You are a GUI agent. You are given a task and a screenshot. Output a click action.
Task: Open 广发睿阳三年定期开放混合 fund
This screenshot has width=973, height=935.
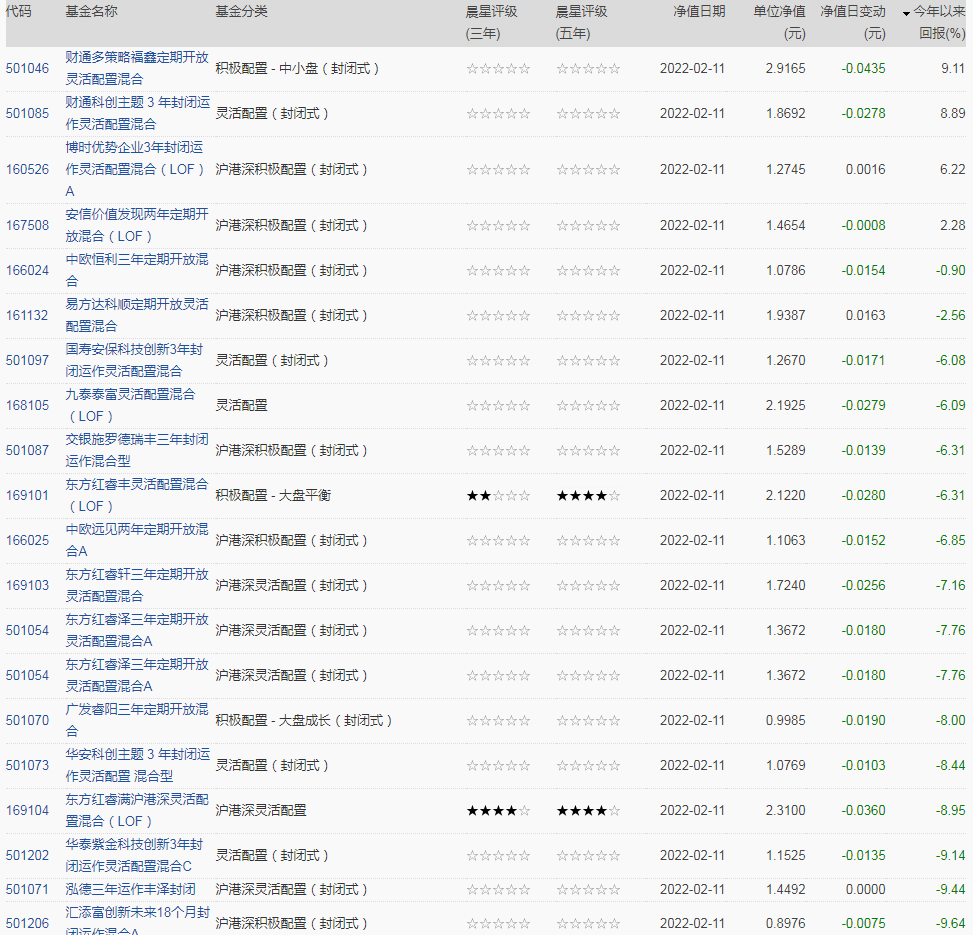coord(137,720)
